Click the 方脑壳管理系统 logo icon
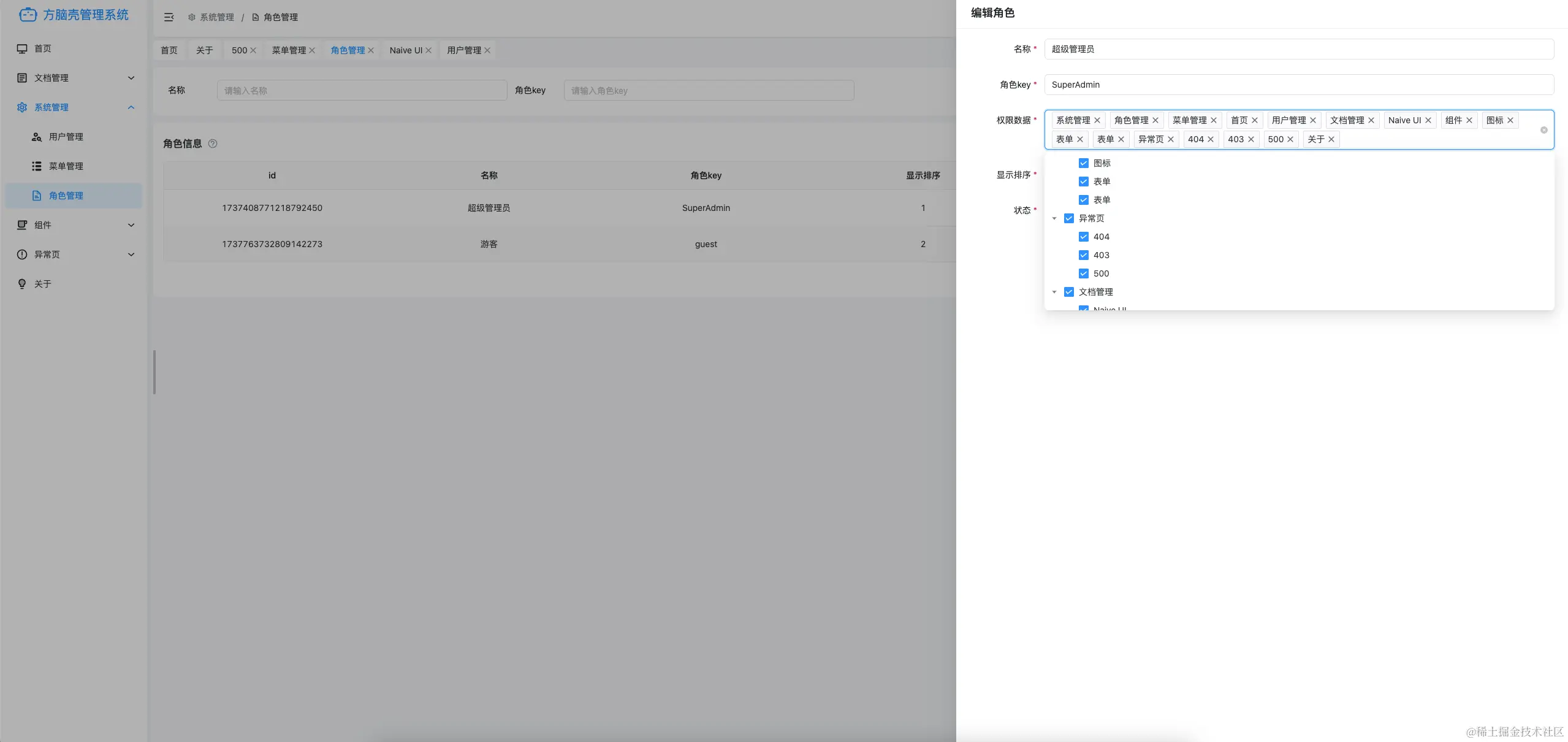 [28, 15]
